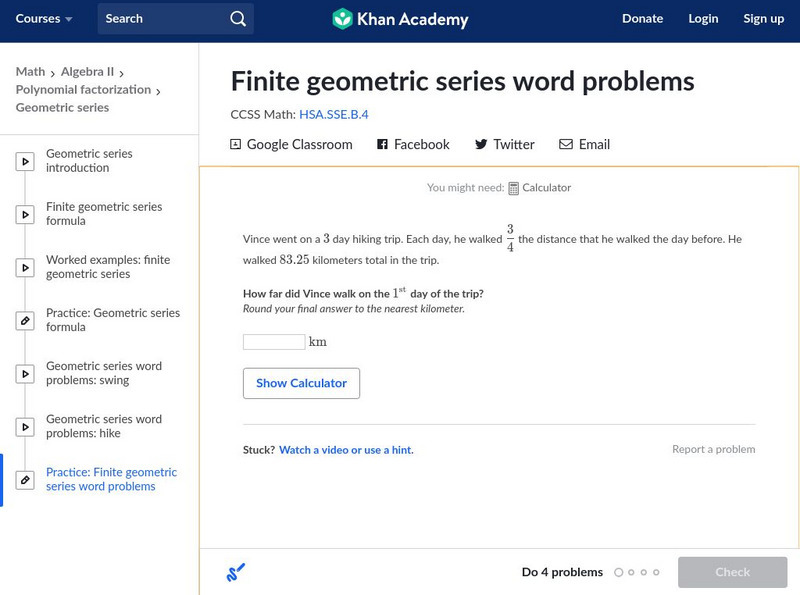Click the search magnifier icon
Image resolution: width=800 pixels, height=595 pixels.
237,19
